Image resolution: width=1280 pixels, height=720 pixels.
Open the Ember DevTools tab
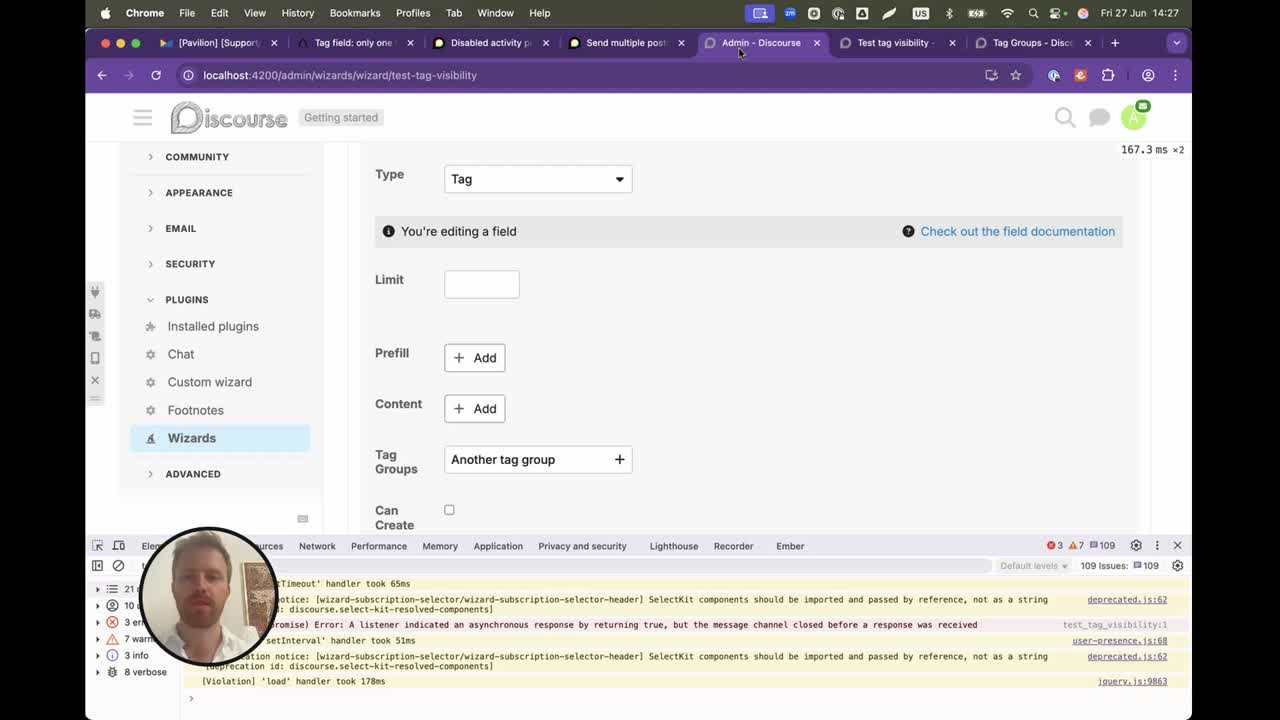(x=790, y=546)
